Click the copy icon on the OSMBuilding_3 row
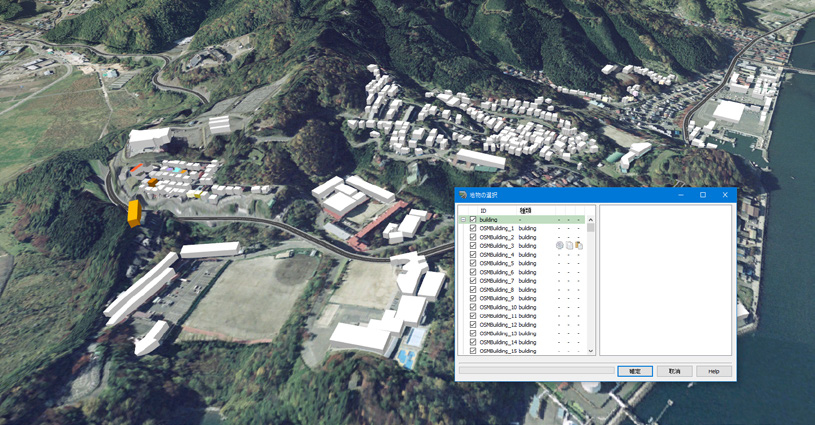Screen dimensions: 815x425 (569, 245)
